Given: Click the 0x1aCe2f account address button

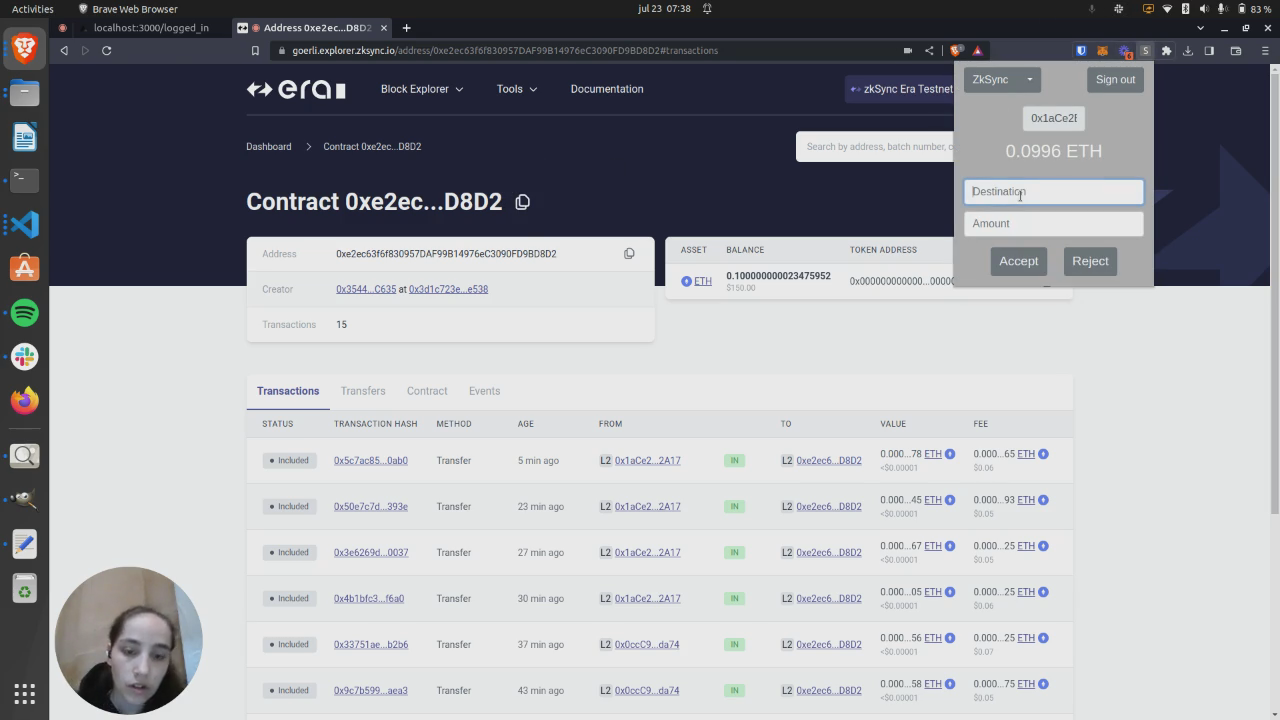Looking at the screenshot, I should (x=1054, y=118).
